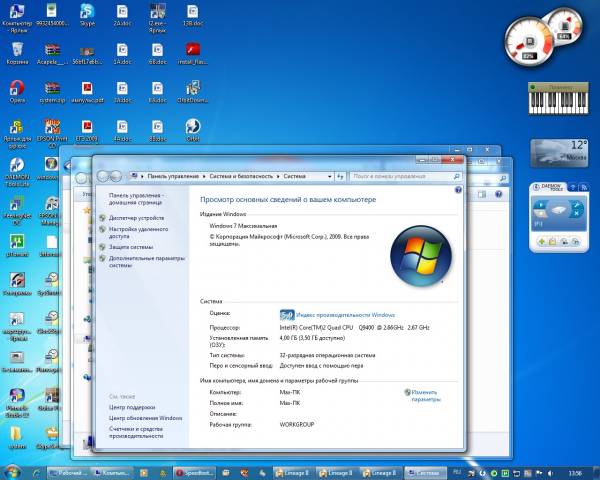Open the Pinnacle Studio desktop shortcut
This screenshot has height=480, width=600.
pos(17,403)
